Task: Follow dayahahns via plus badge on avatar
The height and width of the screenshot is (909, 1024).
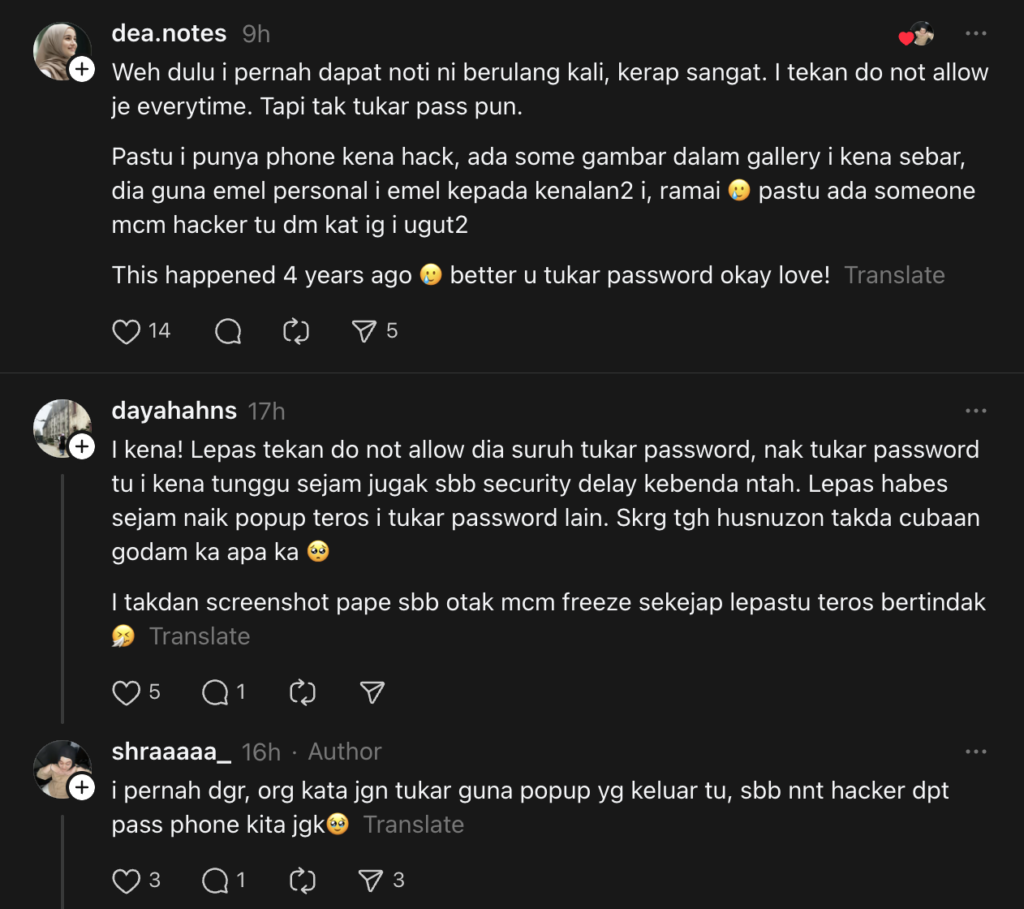Action: [x=81, y=446]
